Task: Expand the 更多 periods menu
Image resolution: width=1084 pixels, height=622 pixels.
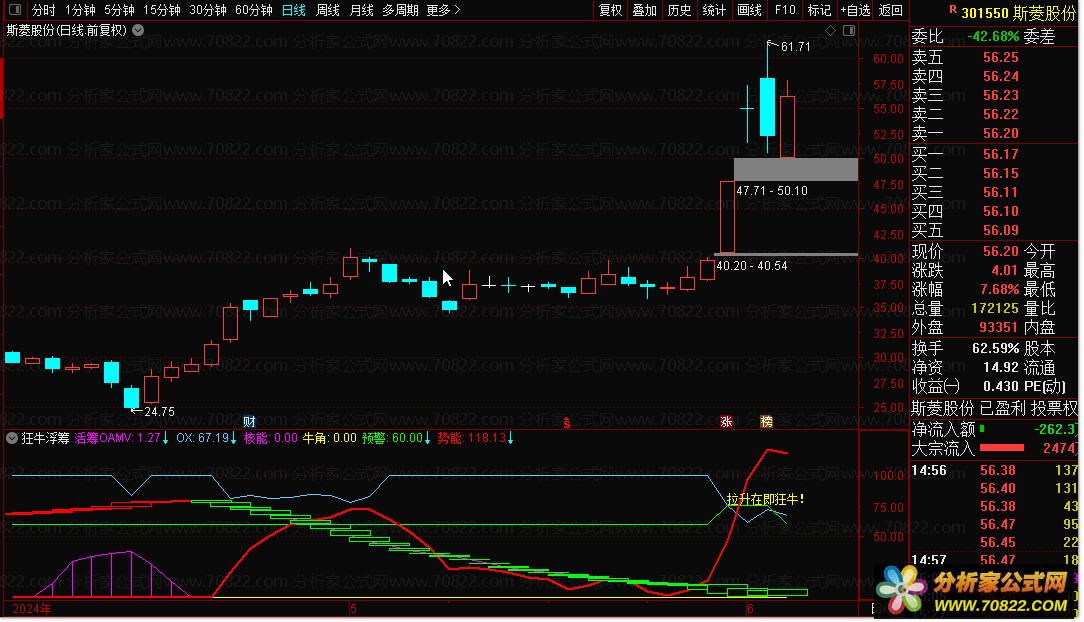Action: pos(443,10)
